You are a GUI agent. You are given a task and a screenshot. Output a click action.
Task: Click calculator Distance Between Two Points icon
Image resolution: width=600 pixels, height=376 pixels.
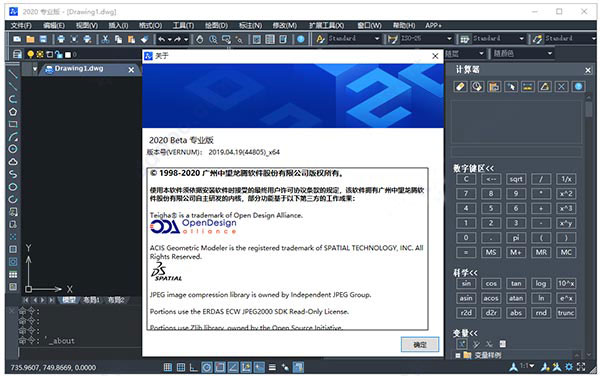point(528,86)
